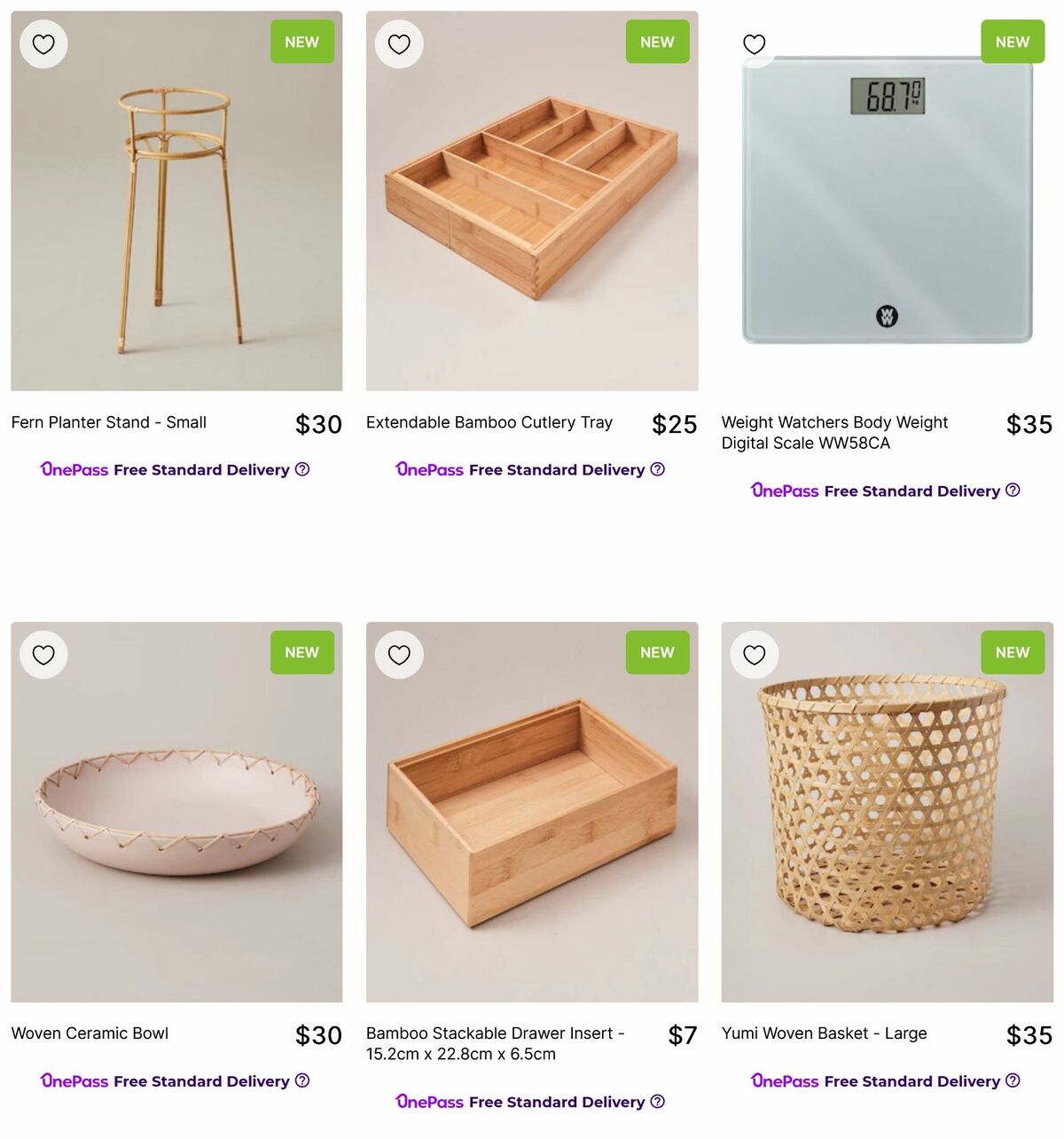Screen dimensions: 1064x1139
Task: Click the Woven Ceramic Bowl product image
Action: (x=176, y=812)
